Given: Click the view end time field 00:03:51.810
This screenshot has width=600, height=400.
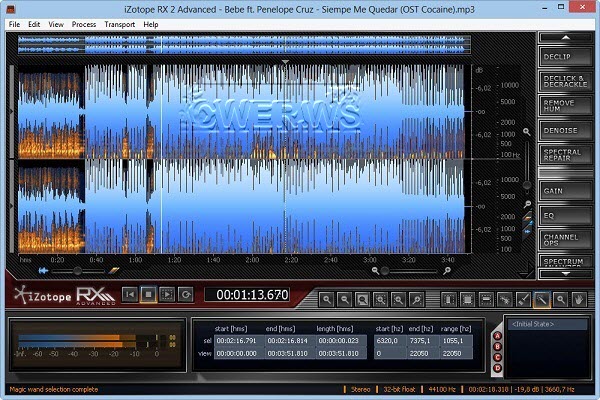Looking at the screenshot, I should (x=290, y=353).
